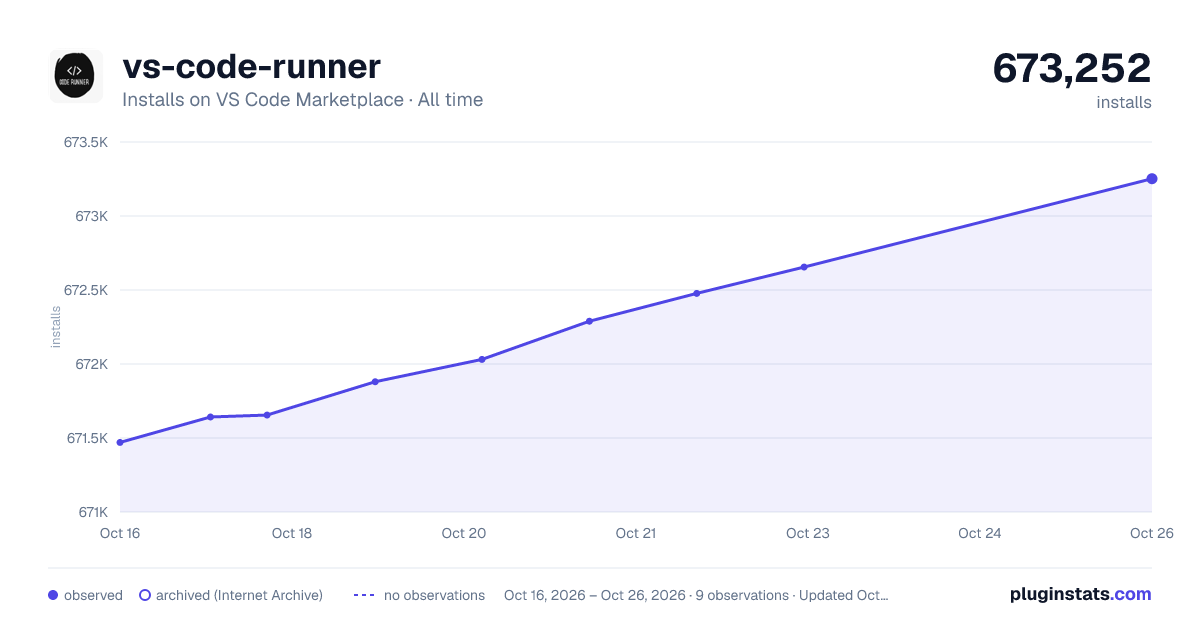The height and width of the screenshot is (630, 1200).
Task: Click the 671.5K y-axis label
Action: pos(85,438)
